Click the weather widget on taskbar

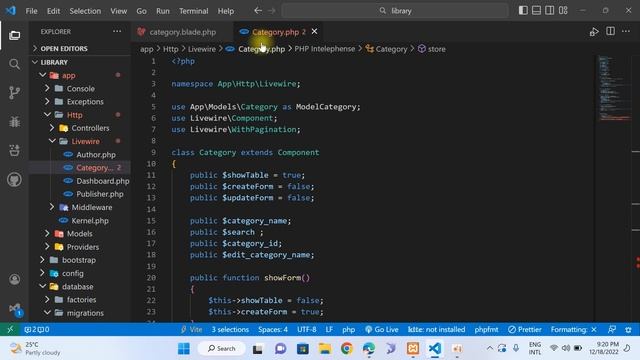35,349
